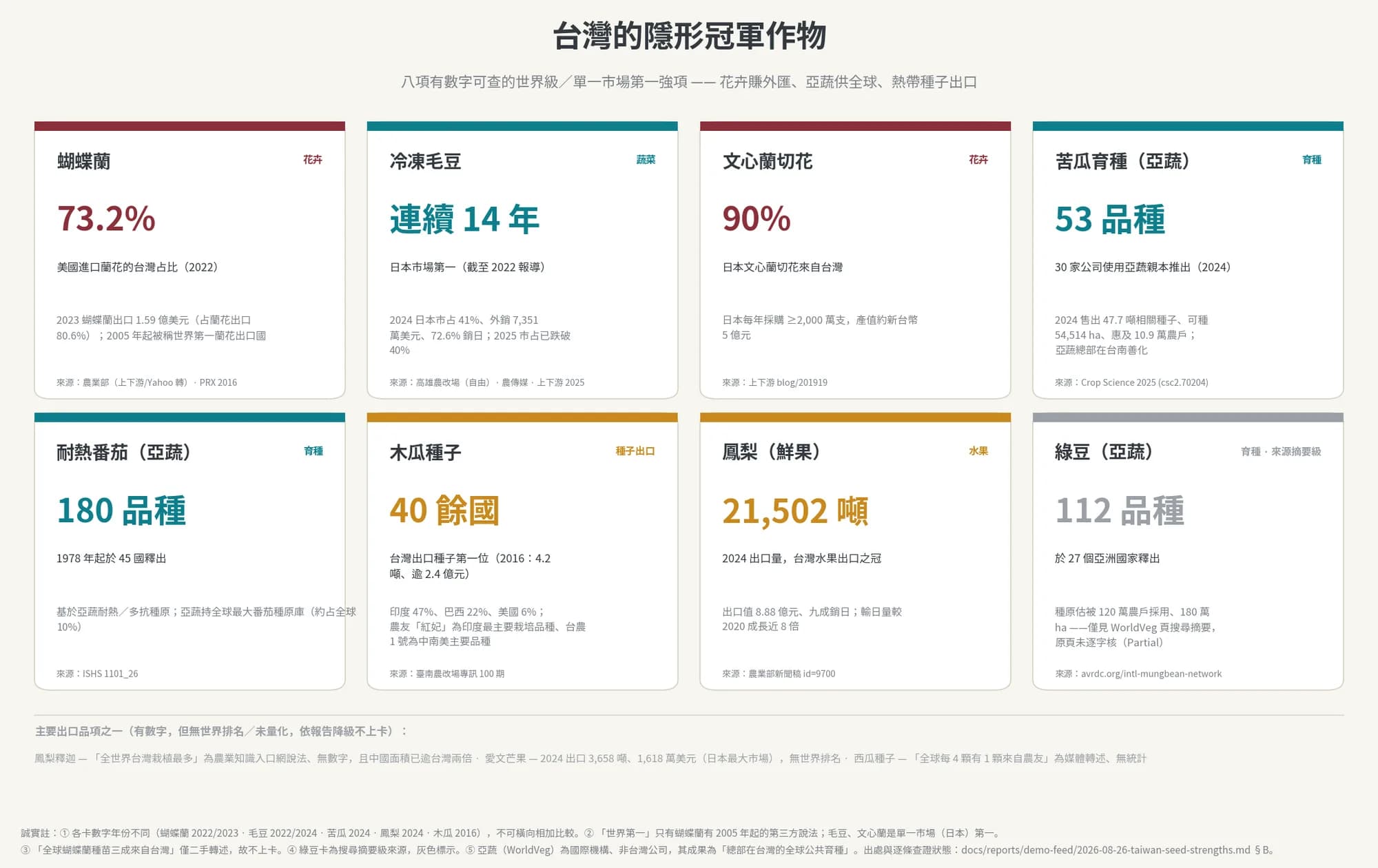Click the 育種 tag on 耐熱番茄 card
This screenshot has width=1378, height=868.
click(313, 451)
